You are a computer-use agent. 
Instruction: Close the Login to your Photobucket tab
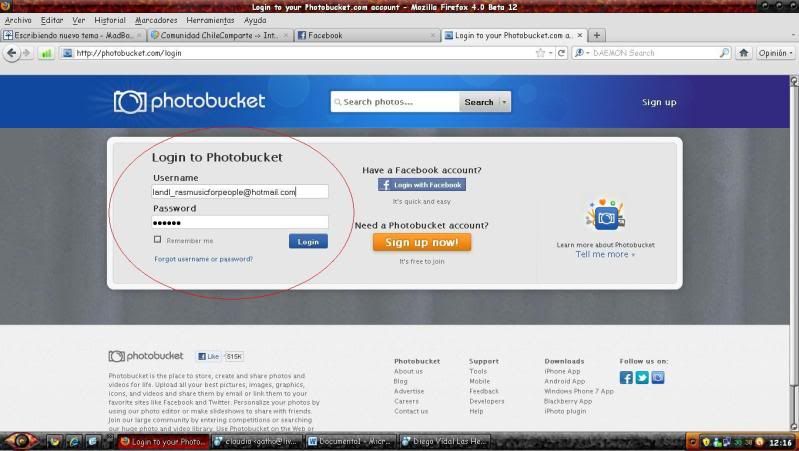click(580, 35)
